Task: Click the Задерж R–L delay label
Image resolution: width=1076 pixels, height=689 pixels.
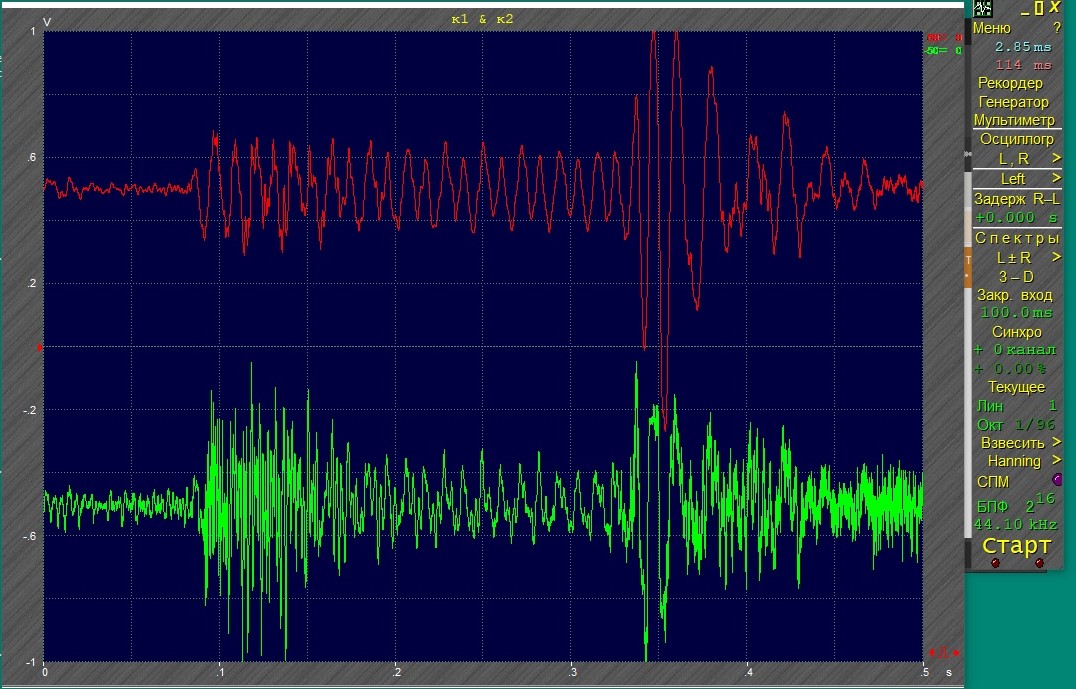Action: [1017, 199]
